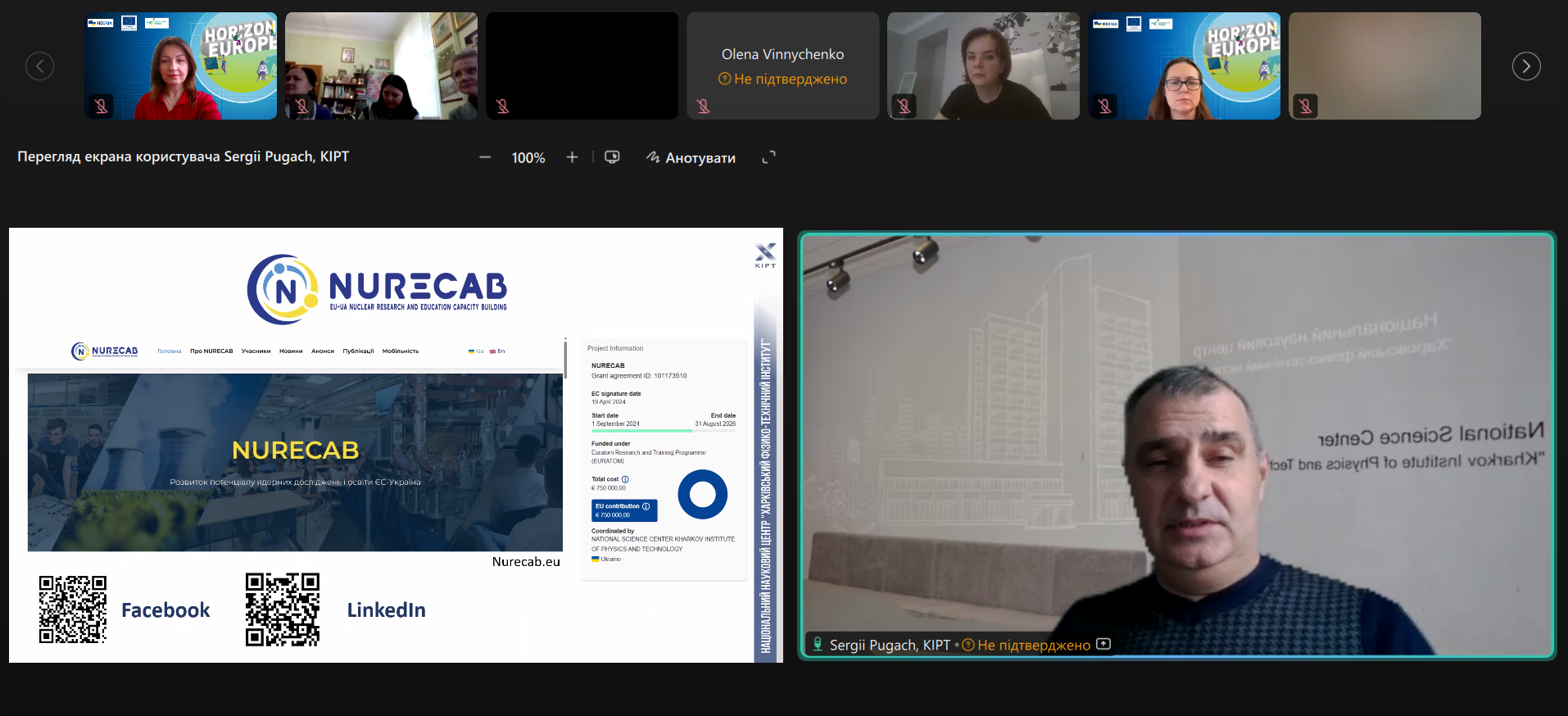This screenshot has width=1568, height=716.
Task: Show next participants with right arrow
Action: coord(1525,66)
